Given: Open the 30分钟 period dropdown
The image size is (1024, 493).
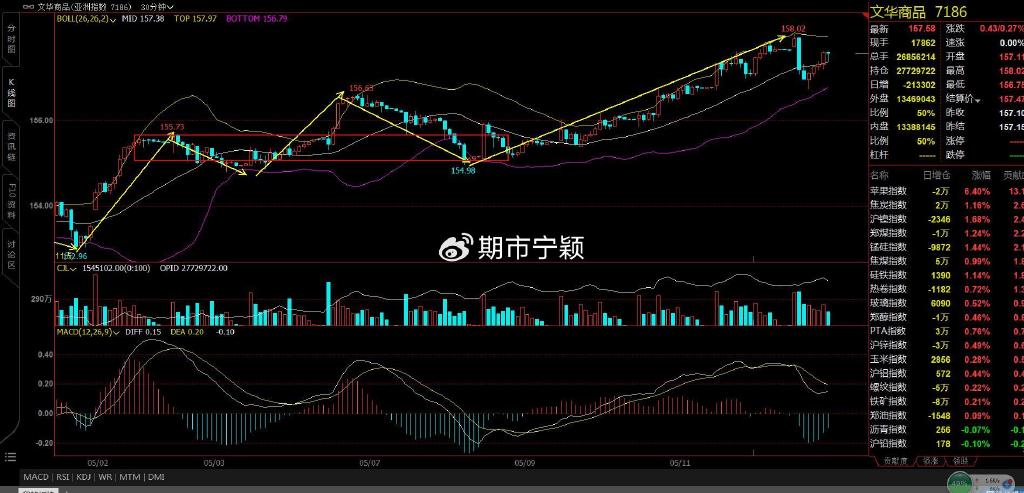Looking at the screenshot, I should click(x=157, y=7).
